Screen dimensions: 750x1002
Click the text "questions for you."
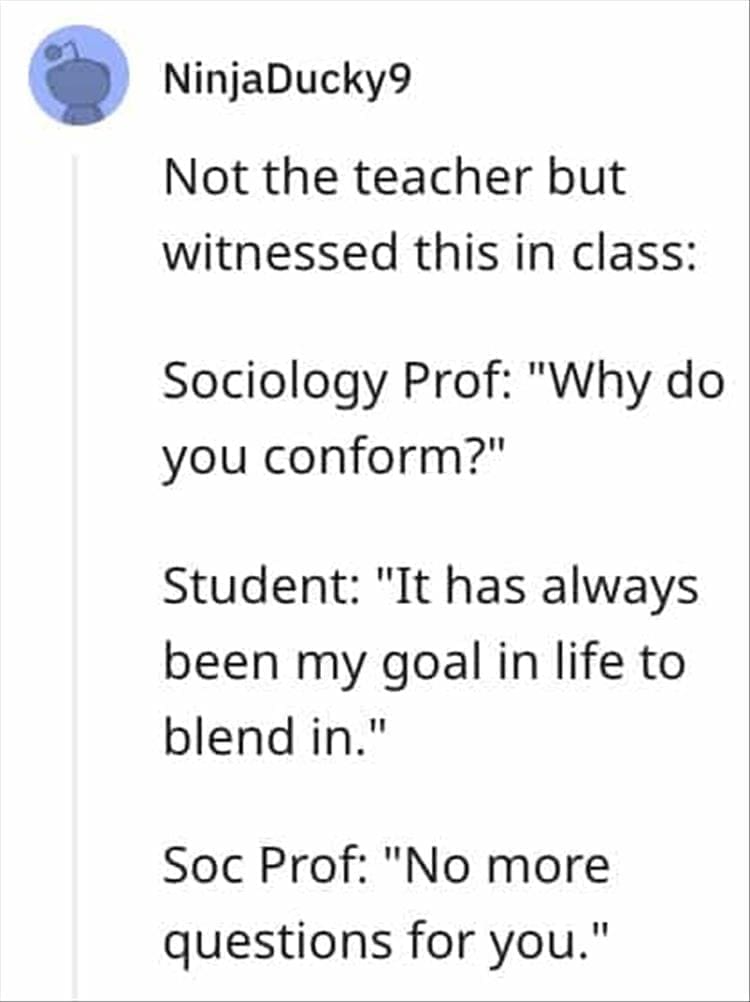click(386, 941)
